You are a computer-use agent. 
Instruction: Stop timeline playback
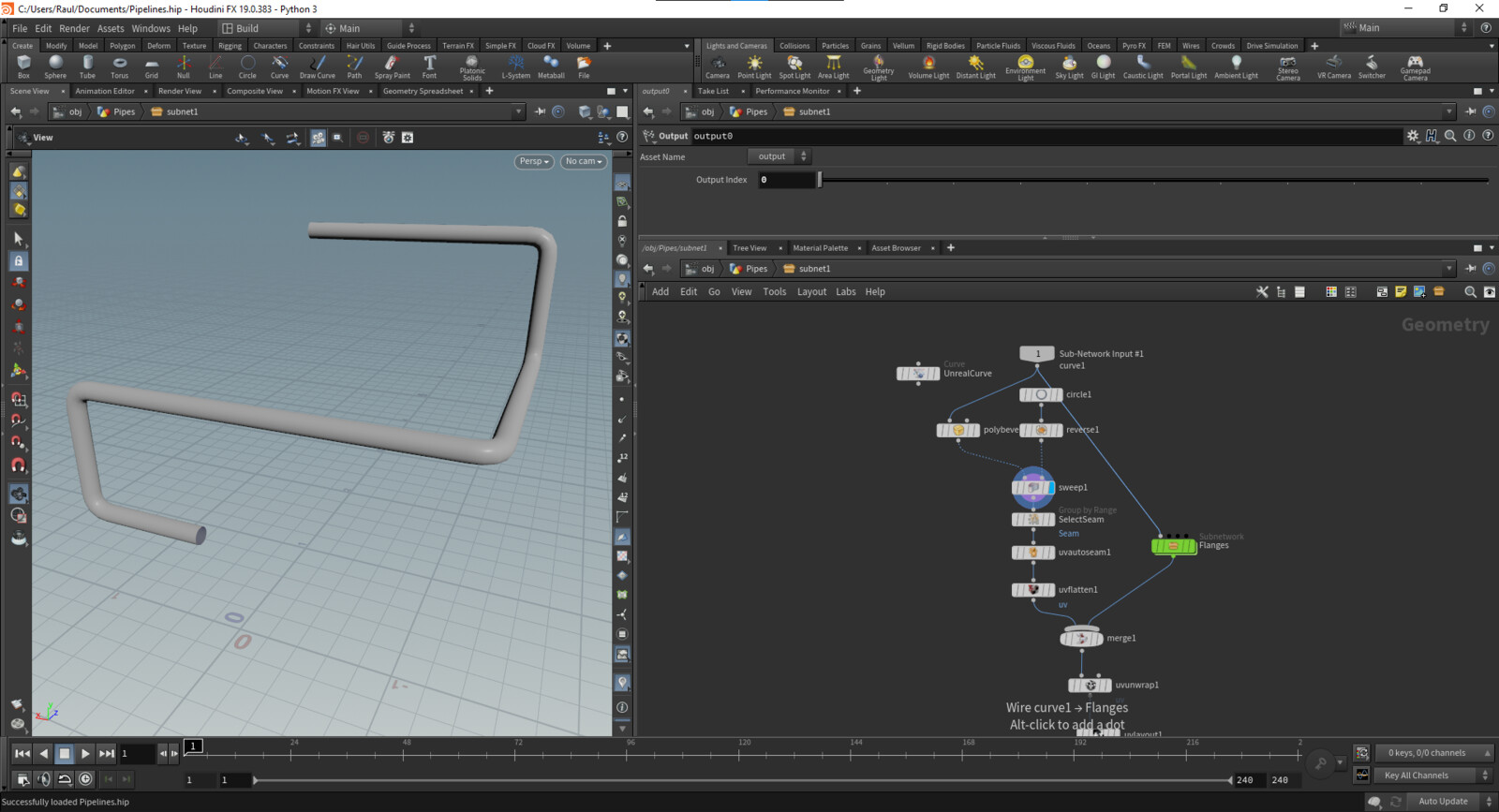pyautogui.click(x=65, y=753)
